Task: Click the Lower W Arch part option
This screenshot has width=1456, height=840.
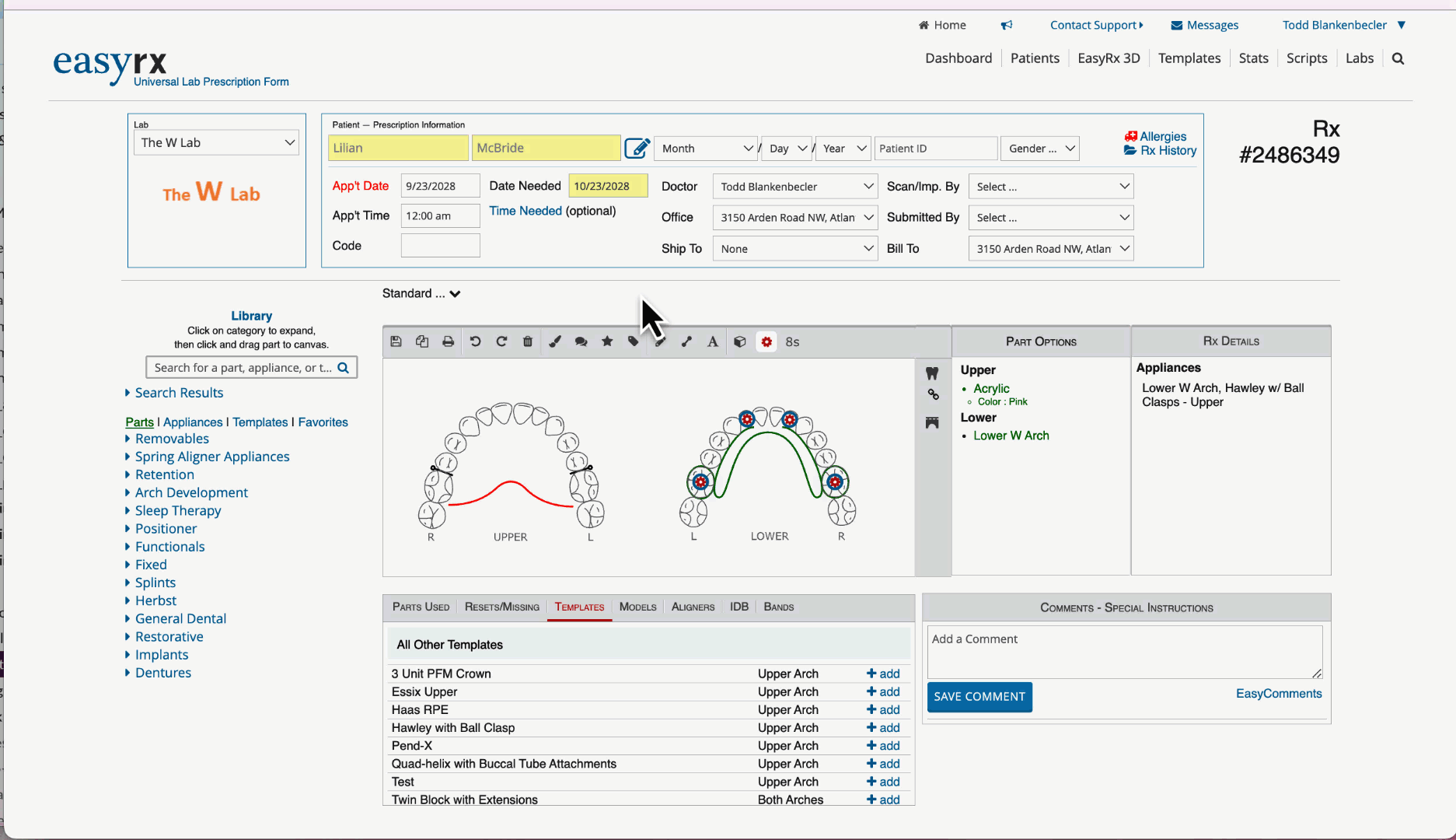Action: pyautogui.click(x=1011, y=436)
